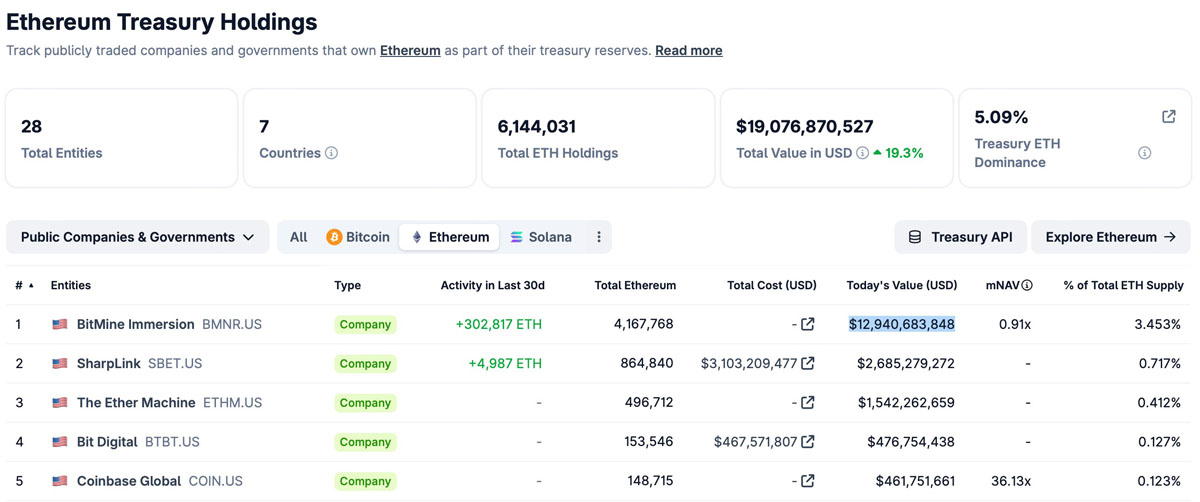Open SharpLink total cost external link icon

(808, 363)
